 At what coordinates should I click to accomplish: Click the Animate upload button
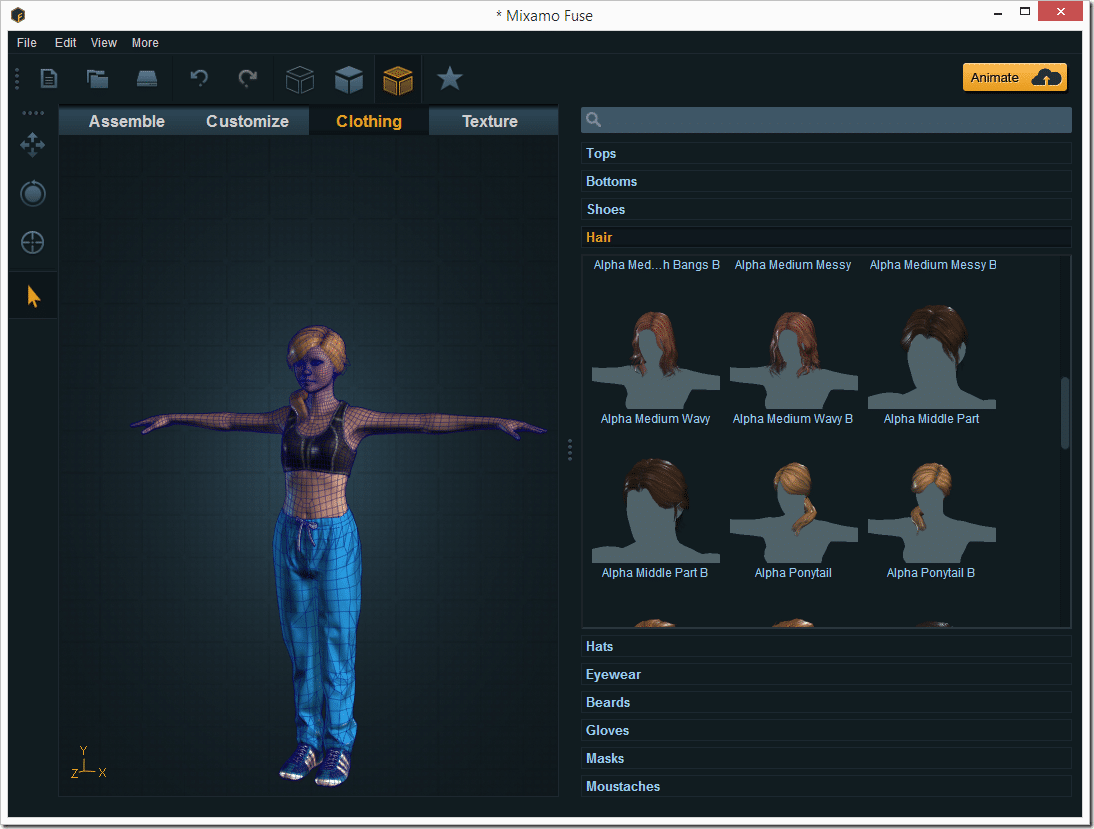coord(1015,77)
